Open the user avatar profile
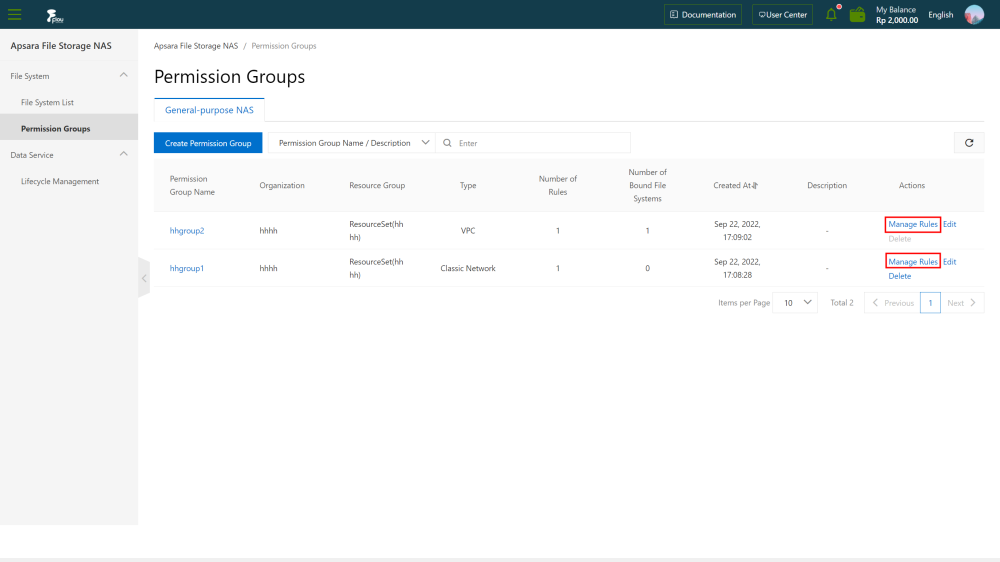This screenshot has height=562, width=1000. pos(974,14)
